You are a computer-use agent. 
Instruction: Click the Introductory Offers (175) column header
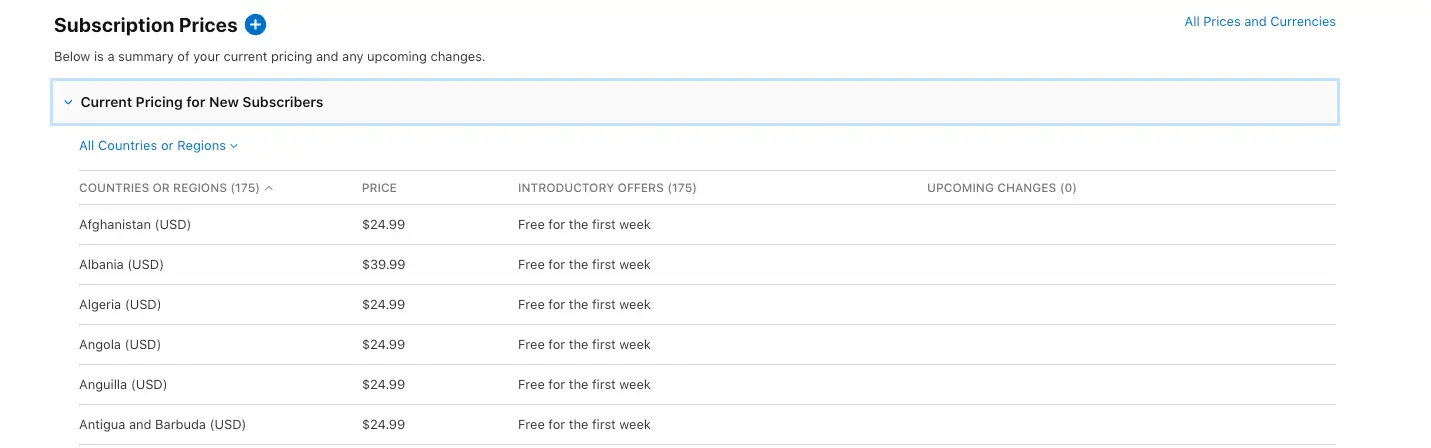607,188
